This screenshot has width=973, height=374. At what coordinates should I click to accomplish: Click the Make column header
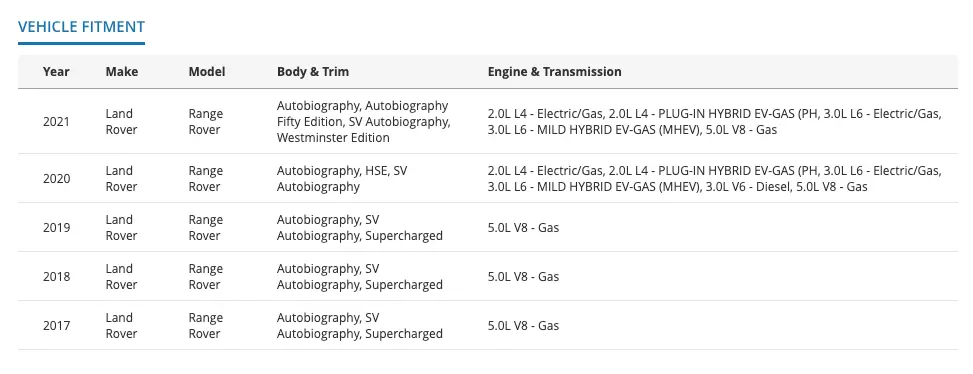pyautogui.click(x=122, y=72)
